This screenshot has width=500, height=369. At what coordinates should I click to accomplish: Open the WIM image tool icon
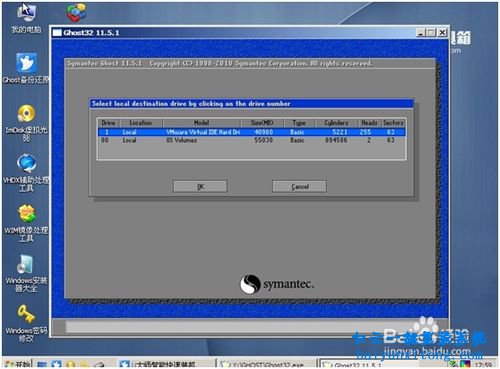(26, 223)
